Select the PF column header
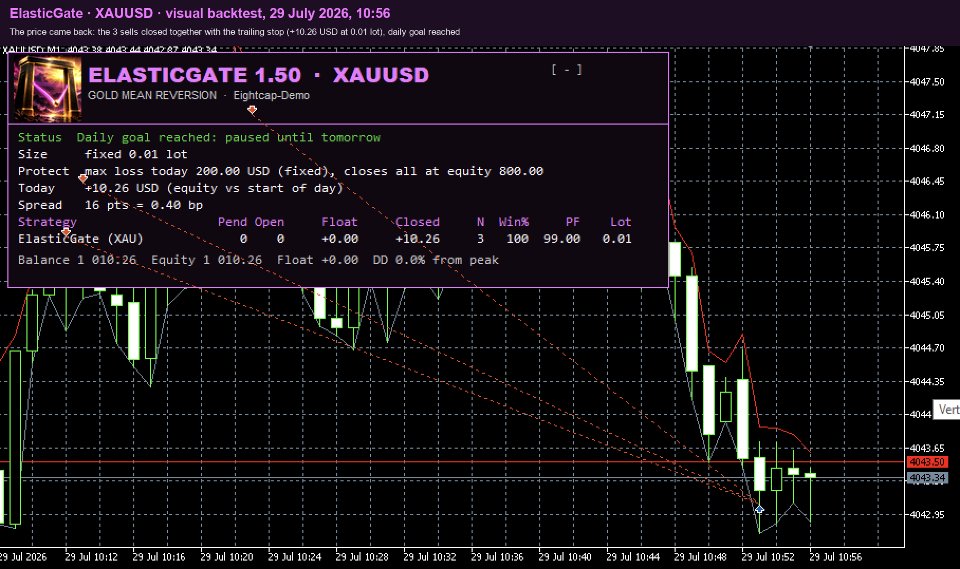The image size is (960, 569). tap(572, 222)
